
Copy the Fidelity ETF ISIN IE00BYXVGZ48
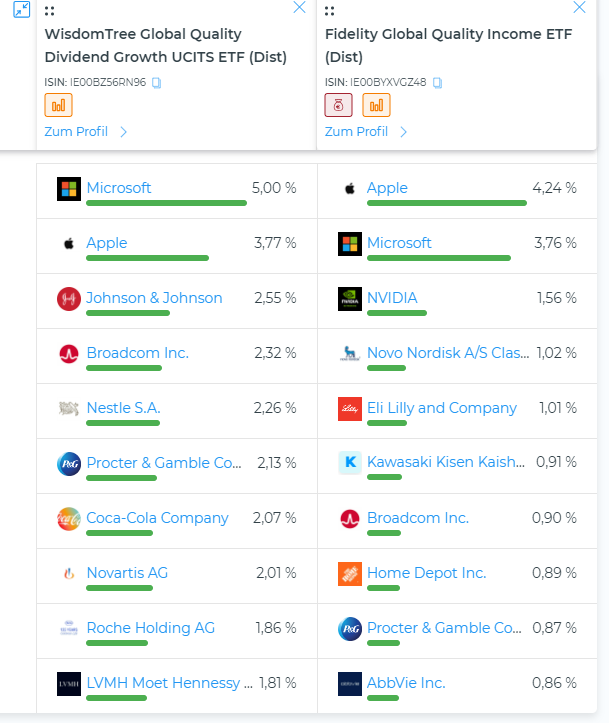[x=437, y=82]
